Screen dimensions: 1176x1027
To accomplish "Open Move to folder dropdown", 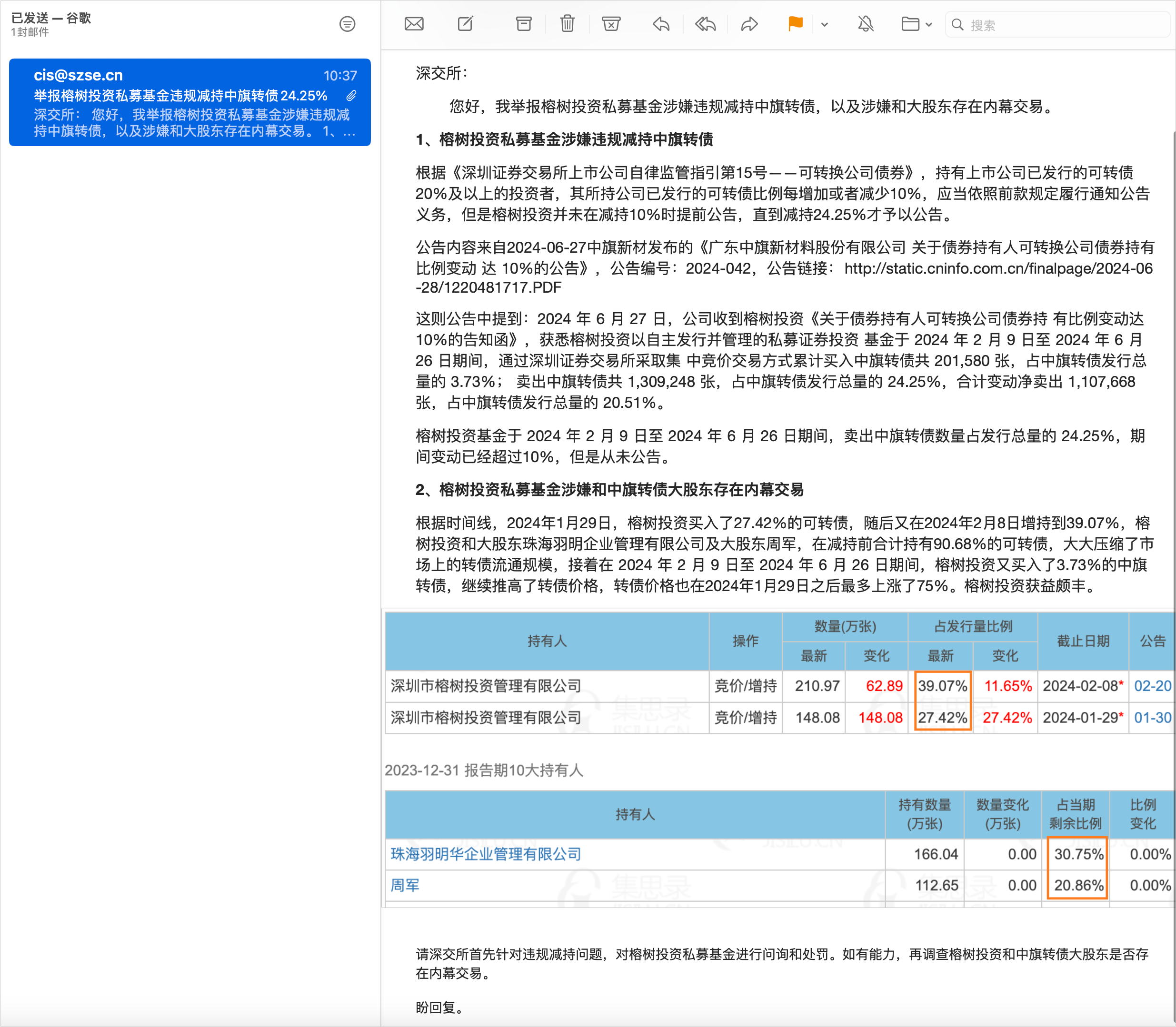I will pyautogui.click(x=916, y=24).
